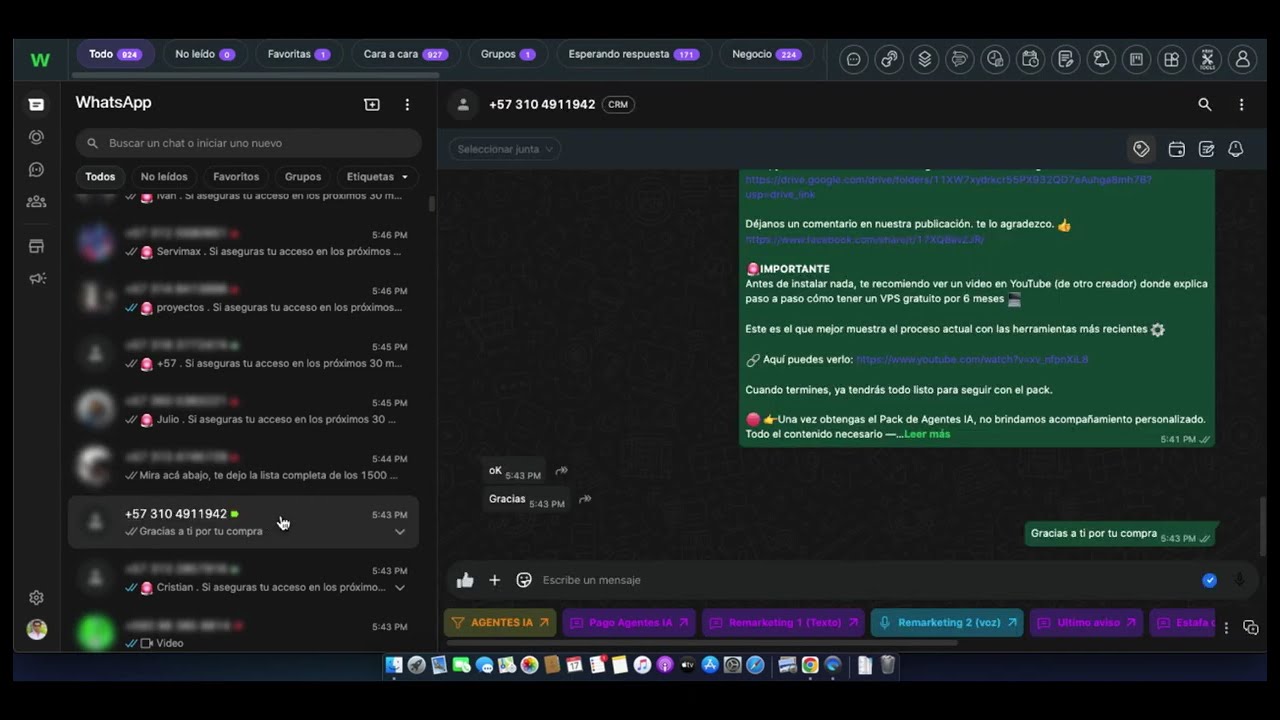Click the 'Ultimo aviso' quick reply

pyautogui.click(x=1086, y=622)
